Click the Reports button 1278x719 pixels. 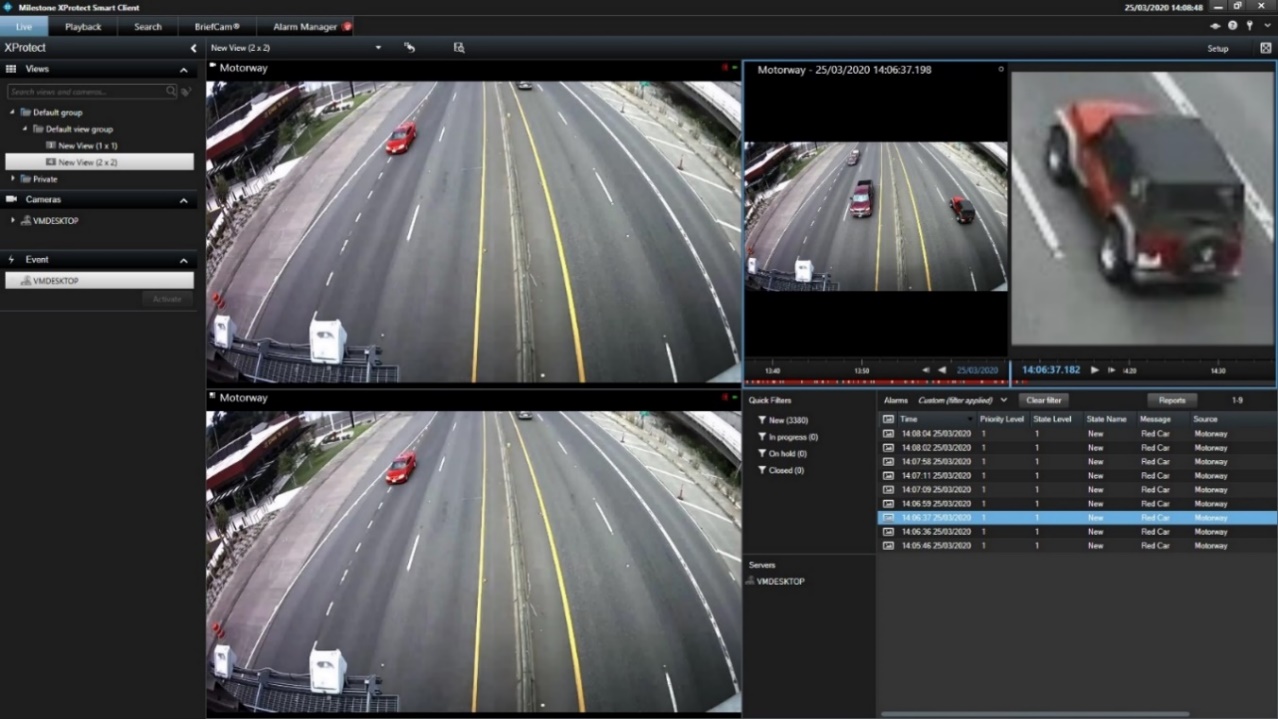tap(1172, 400)
